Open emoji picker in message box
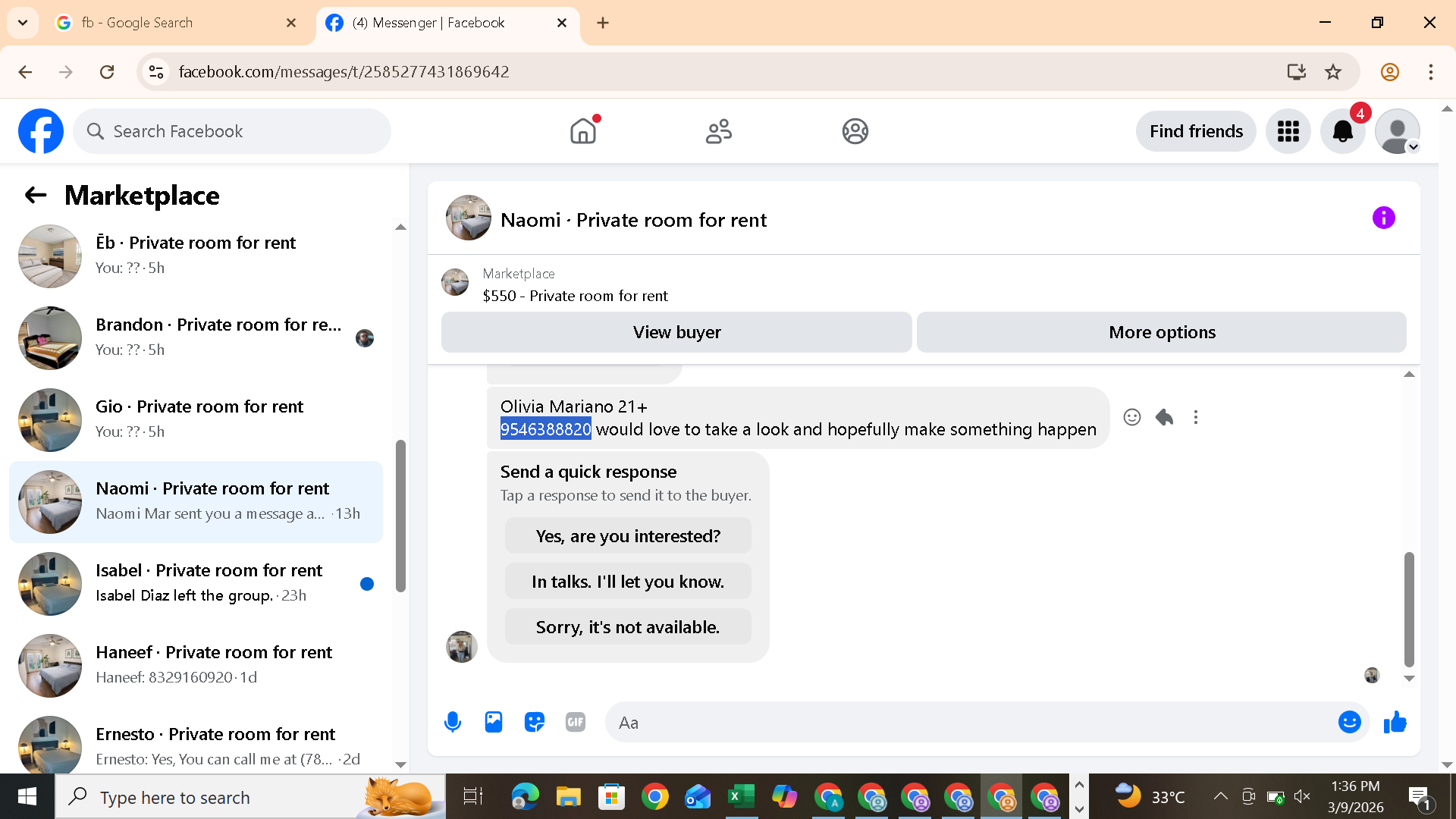The height and width of the screenshot is (819, 1456). [x=1349, y=722]
